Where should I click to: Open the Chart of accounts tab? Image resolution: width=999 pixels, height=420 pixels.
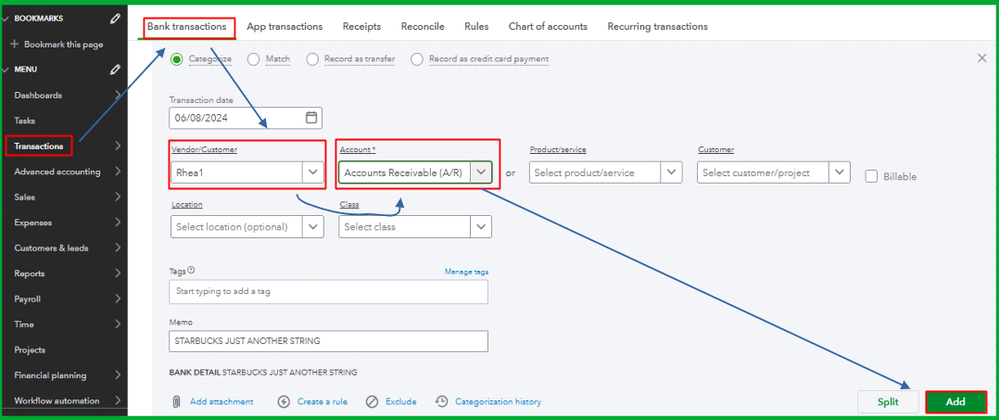548,27
